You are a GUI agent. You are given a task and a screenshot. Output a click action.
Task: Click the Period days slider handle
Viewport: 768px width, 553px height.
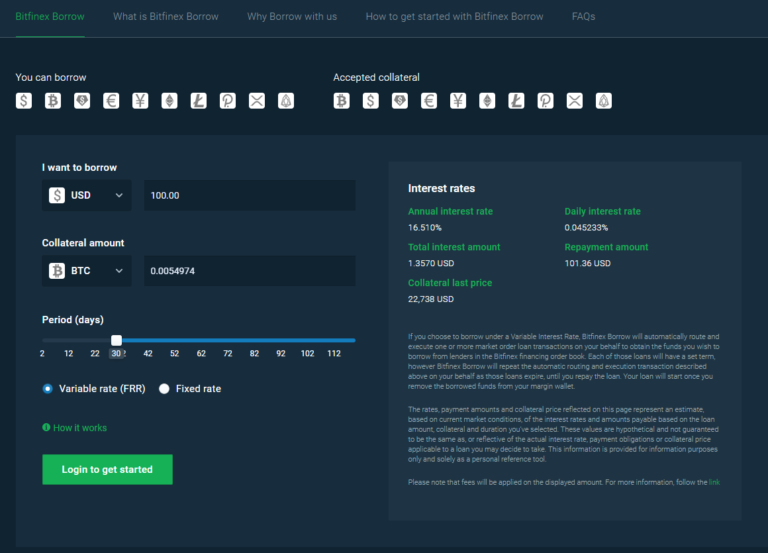click(116, 340)
